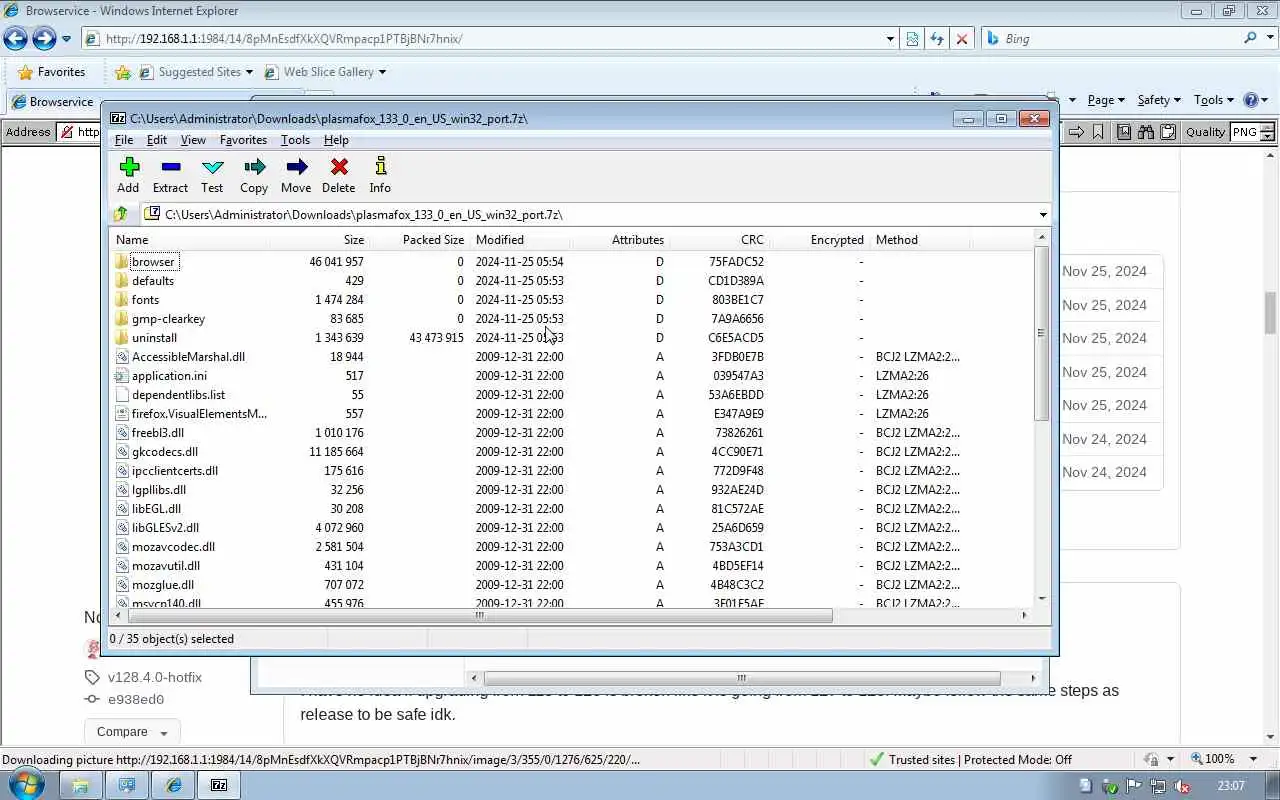Viewport: 1280px width, 800px height.
Task: Select the gmp-clearkey folder row
Action: click(570, 319)
